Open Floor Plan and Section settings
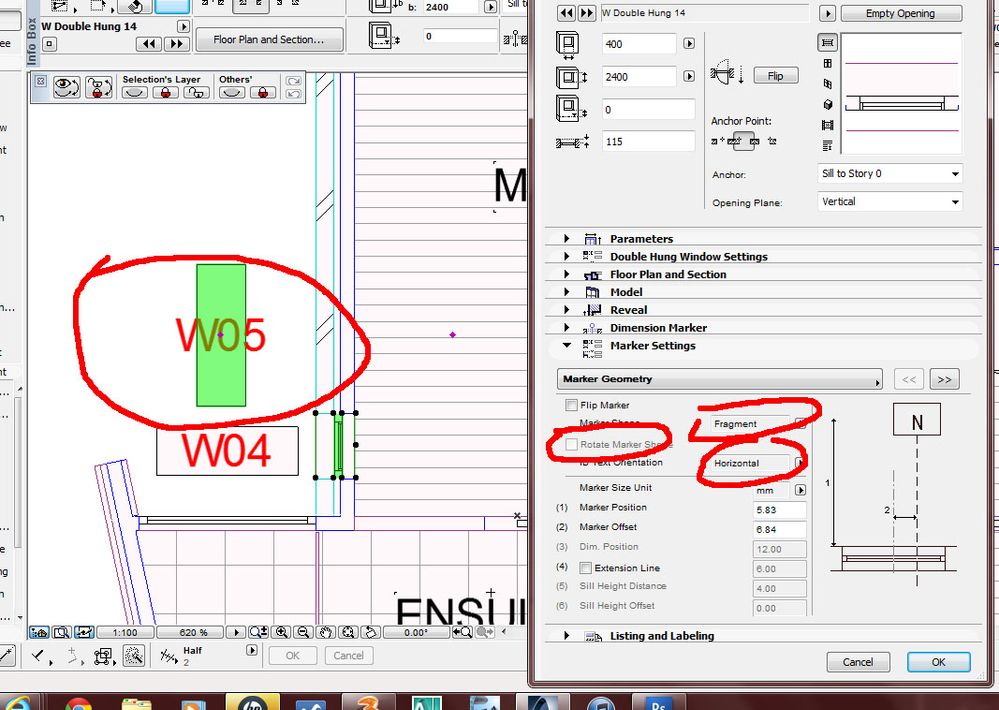This screenshot has height=710, width=999. (x=269, y=40)
